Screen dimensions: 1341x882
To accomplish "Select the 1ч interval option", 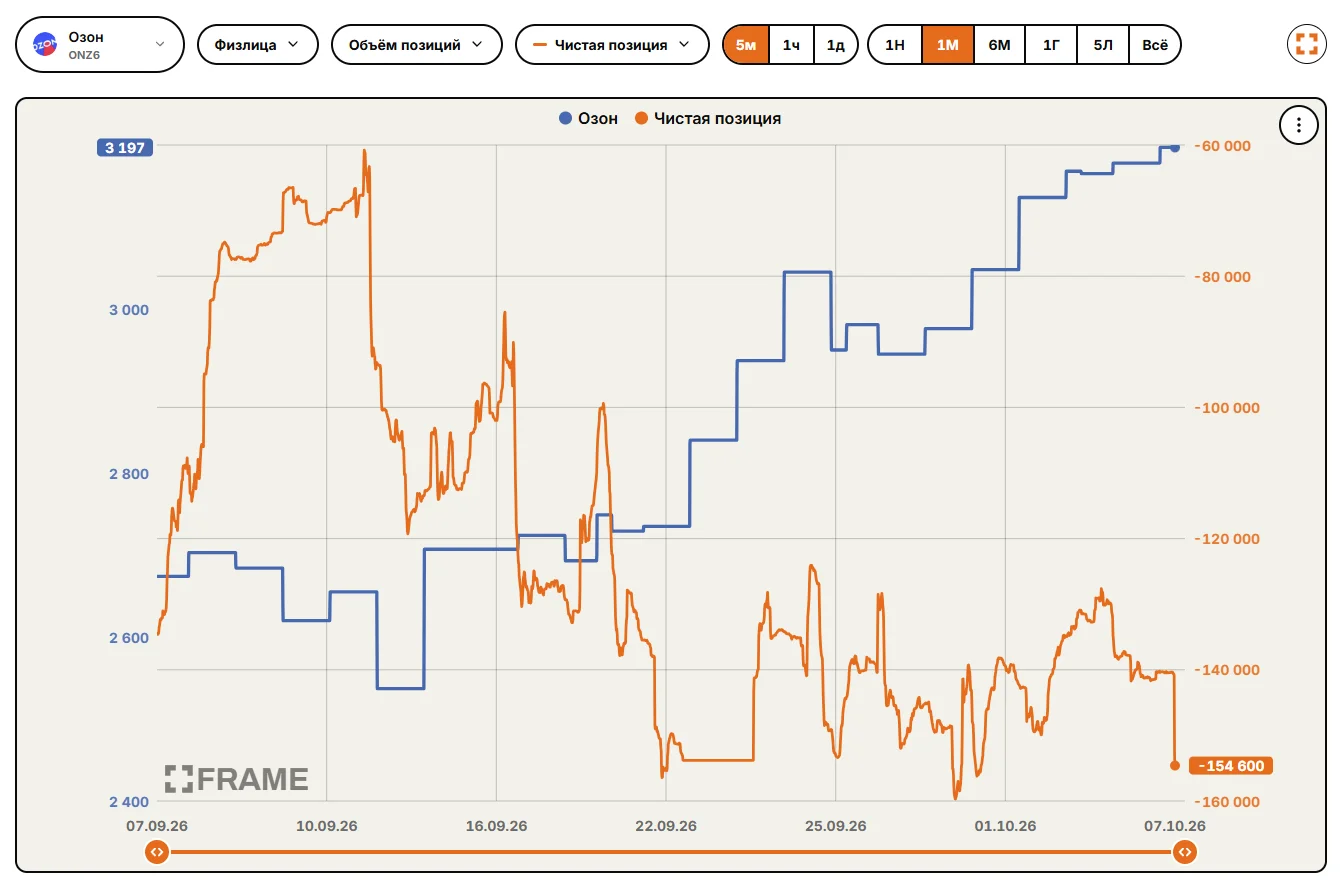I will tap(791, 44).
